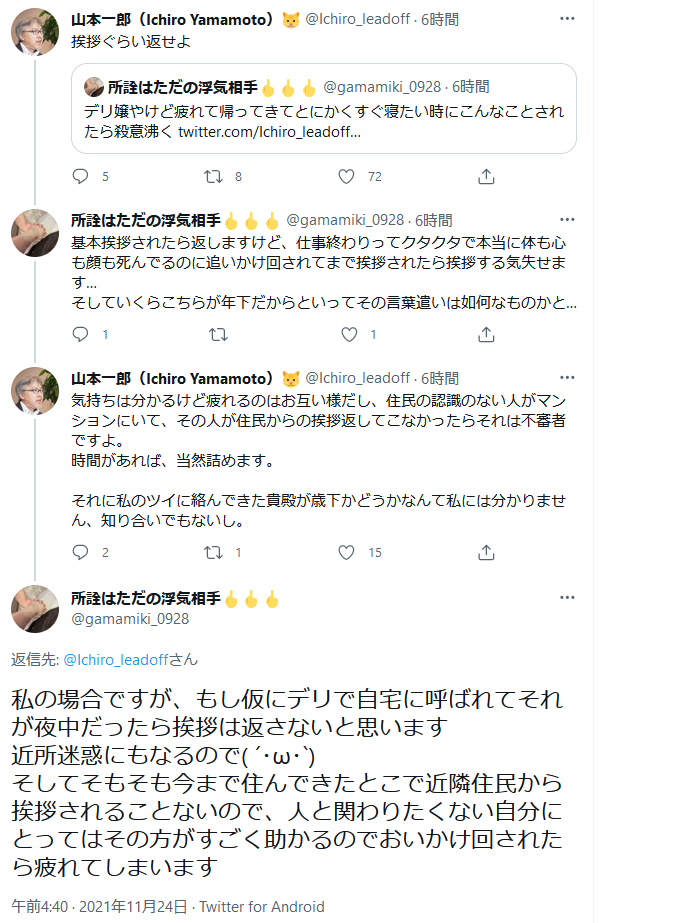The width and height of the screenshot is (686, 923).
Task: Open the main tweet author's profile picture
Action: (x=35, y=609)
